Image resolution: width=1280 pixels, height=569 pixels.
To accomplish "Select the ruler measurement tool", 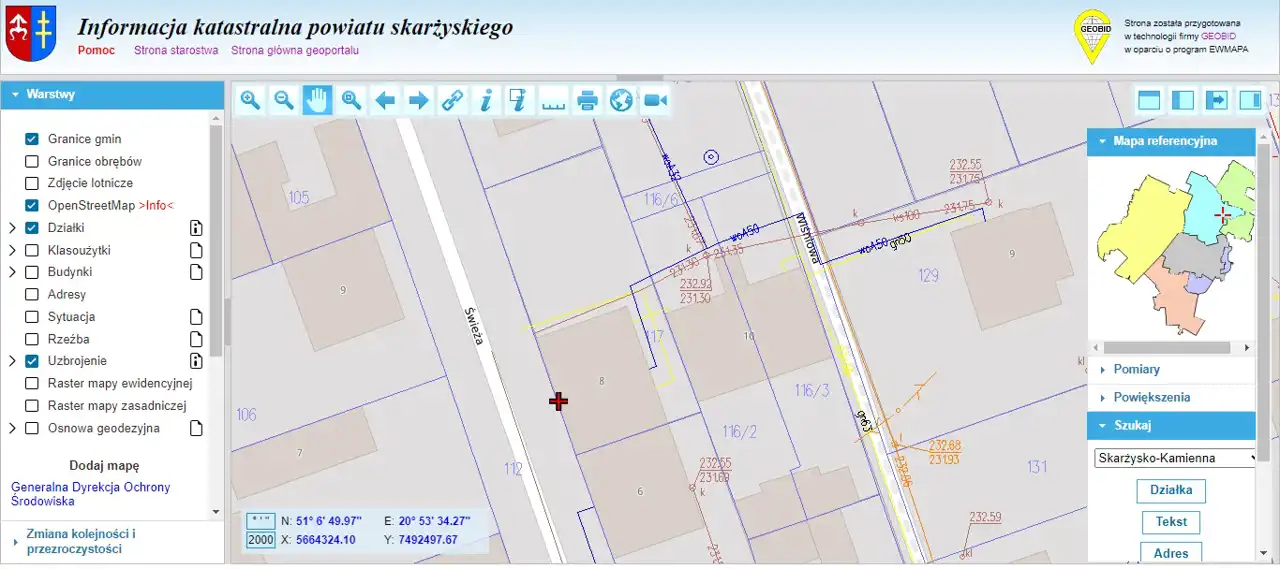I will click(x=553, y=100).
